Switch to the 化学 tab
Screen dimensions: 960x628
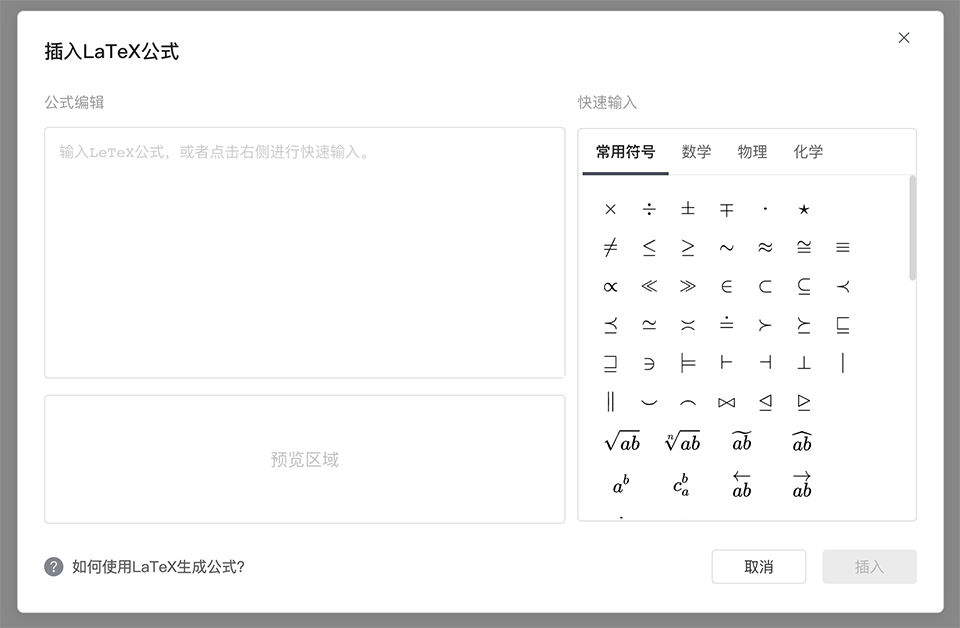(808, 152)
